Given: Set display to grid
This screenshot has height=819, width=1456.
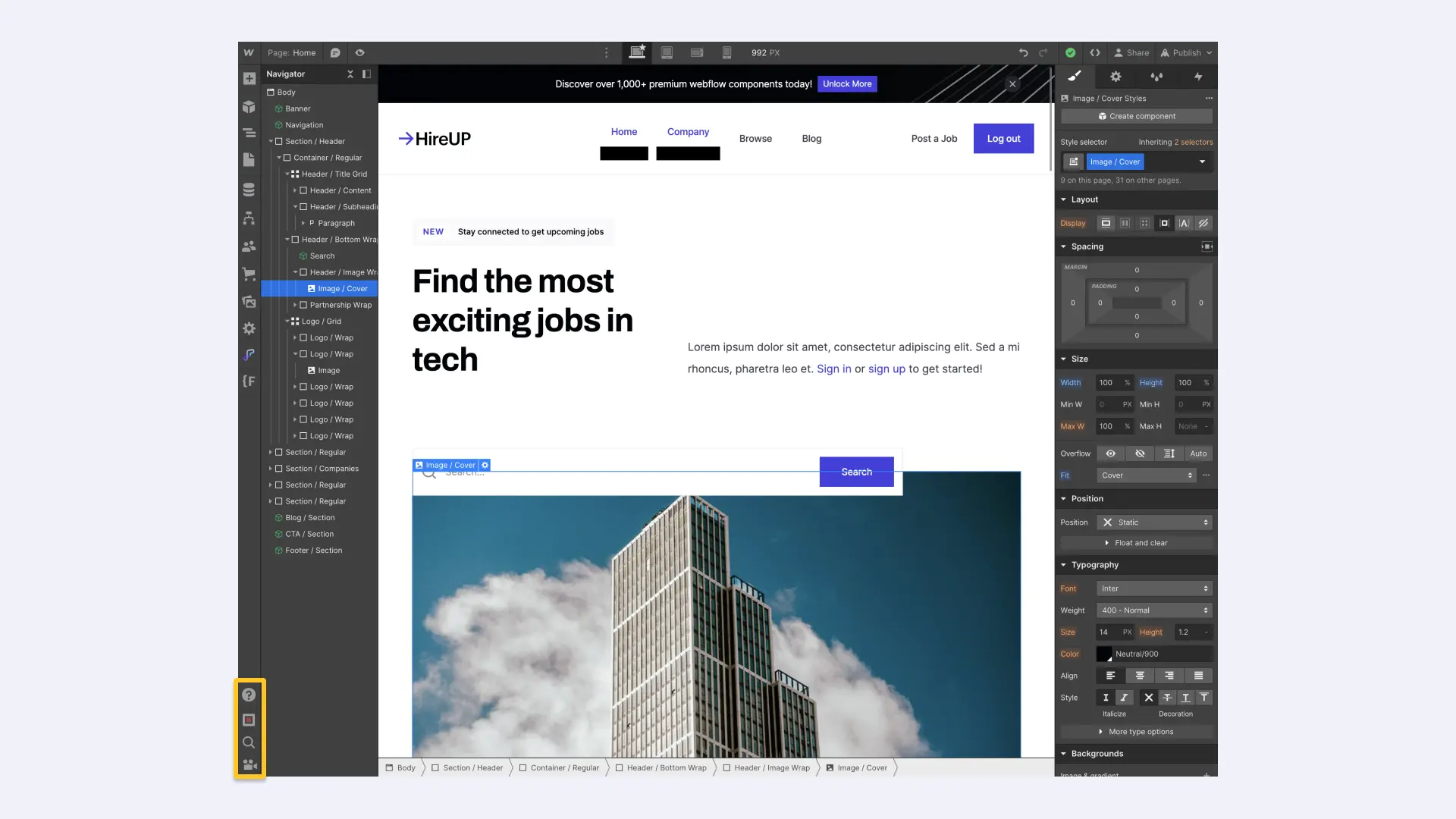Looking at the screenshot, I should tap(1145, 223).
